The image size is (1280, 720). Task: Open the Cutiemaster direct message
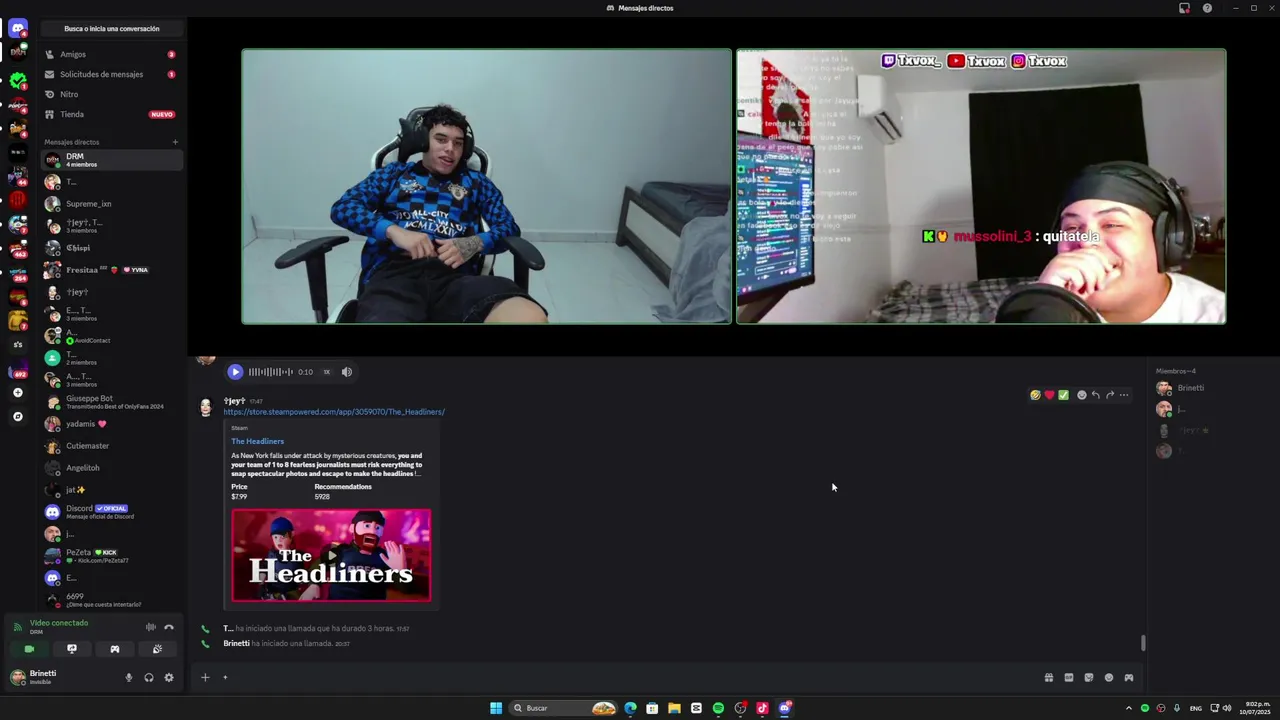[x=111, y=446]
